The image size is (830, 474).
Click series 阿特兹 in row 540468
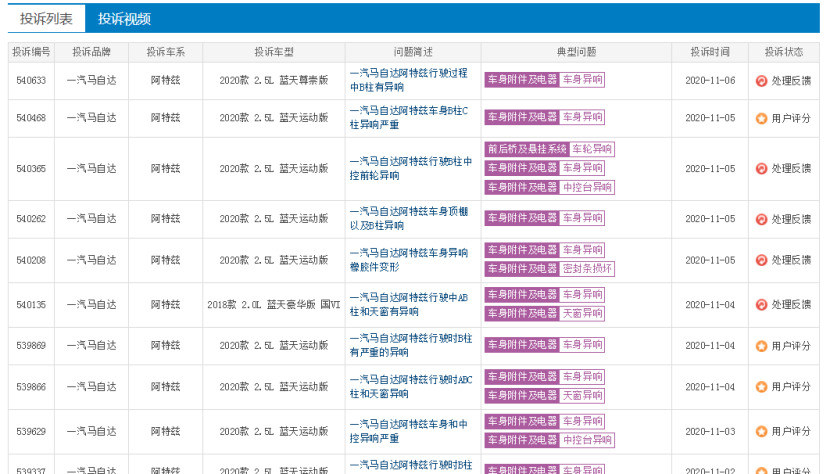tap(166, 118)
